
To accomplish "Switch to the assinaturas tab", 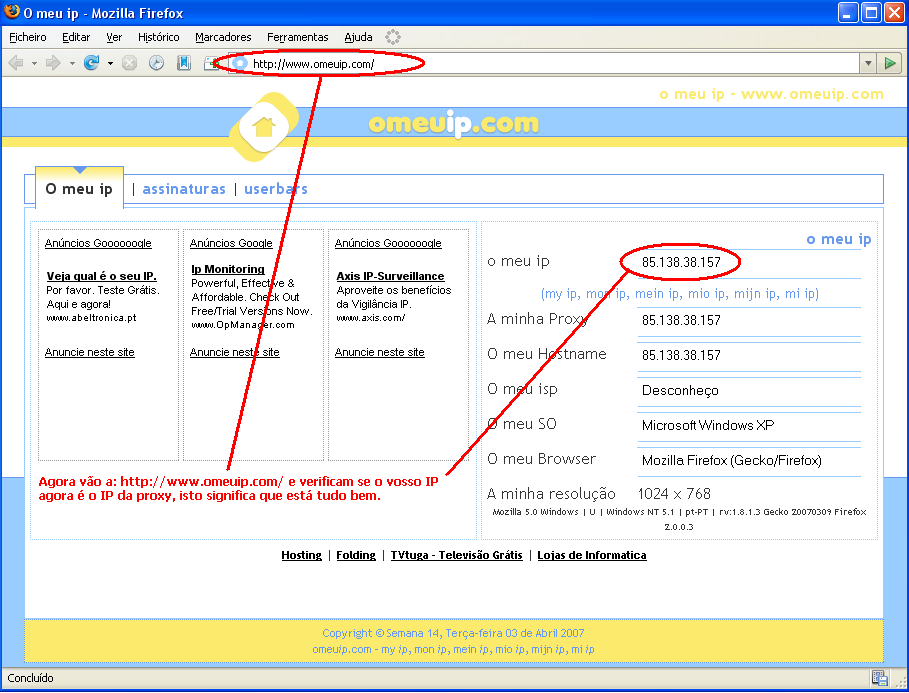I will 184,189.
